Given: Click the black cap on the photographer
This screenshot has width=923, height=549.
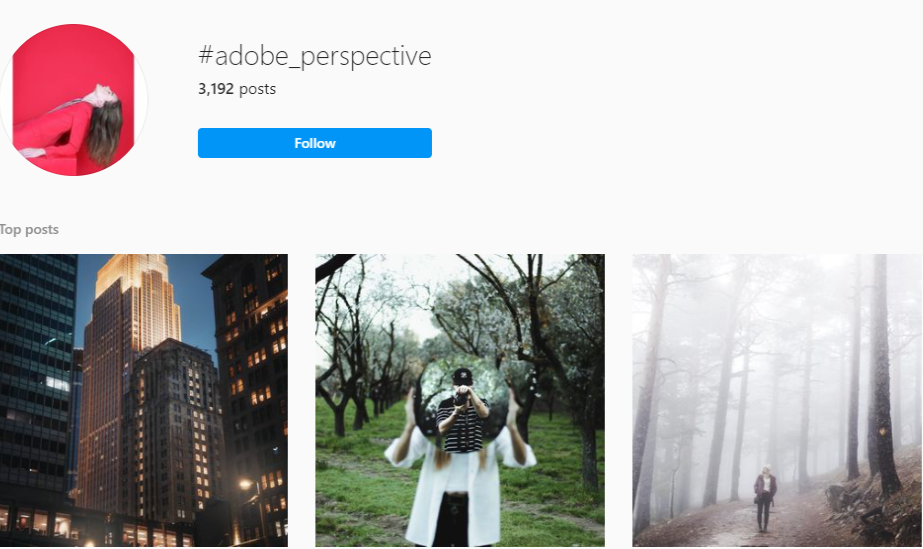Looking at the screenshot, I should click(x=463, y=375).
